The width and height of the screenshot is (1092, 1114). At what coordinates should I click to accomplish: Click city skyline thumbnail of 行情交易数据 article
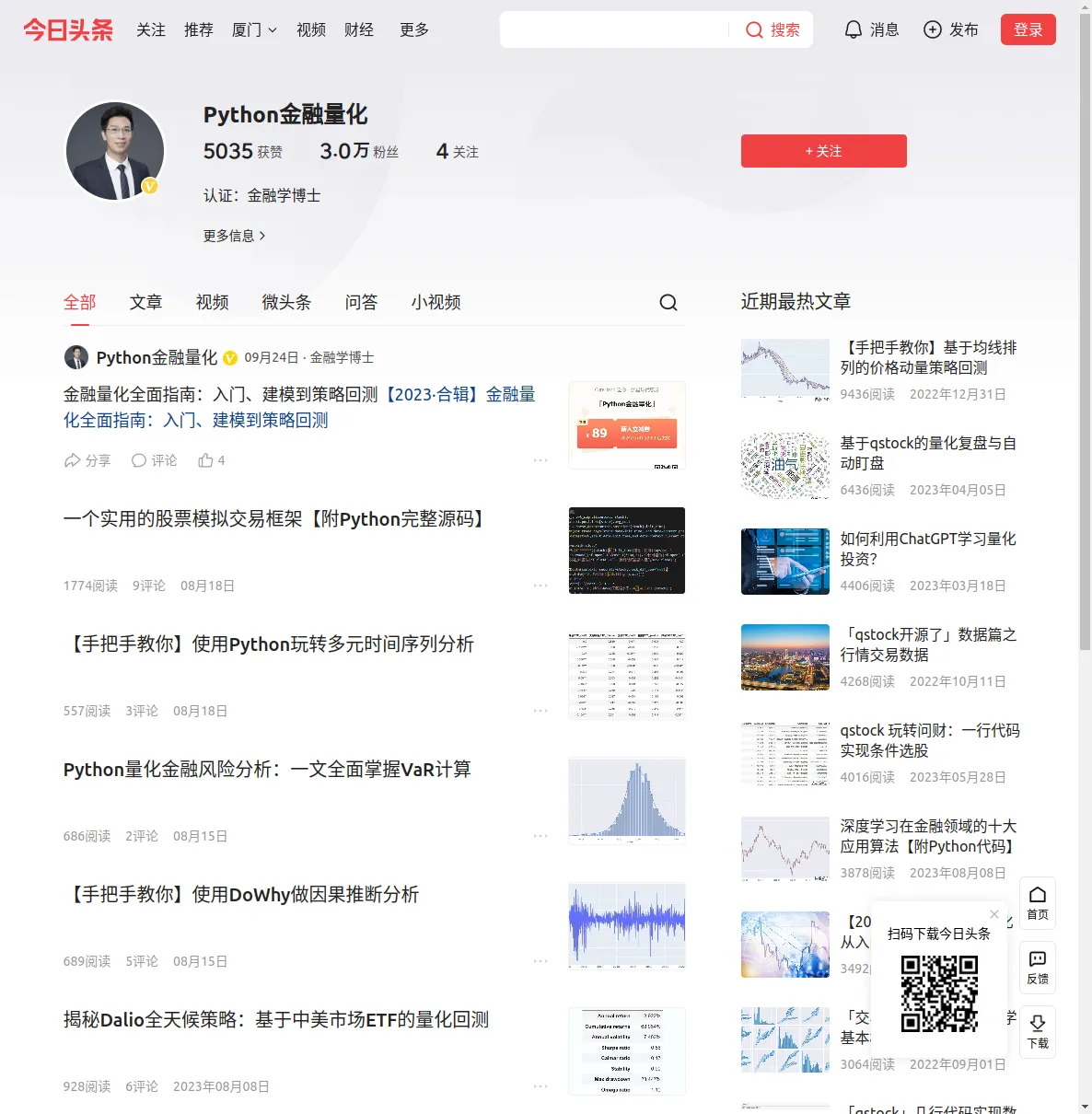(x=785, y=657)
